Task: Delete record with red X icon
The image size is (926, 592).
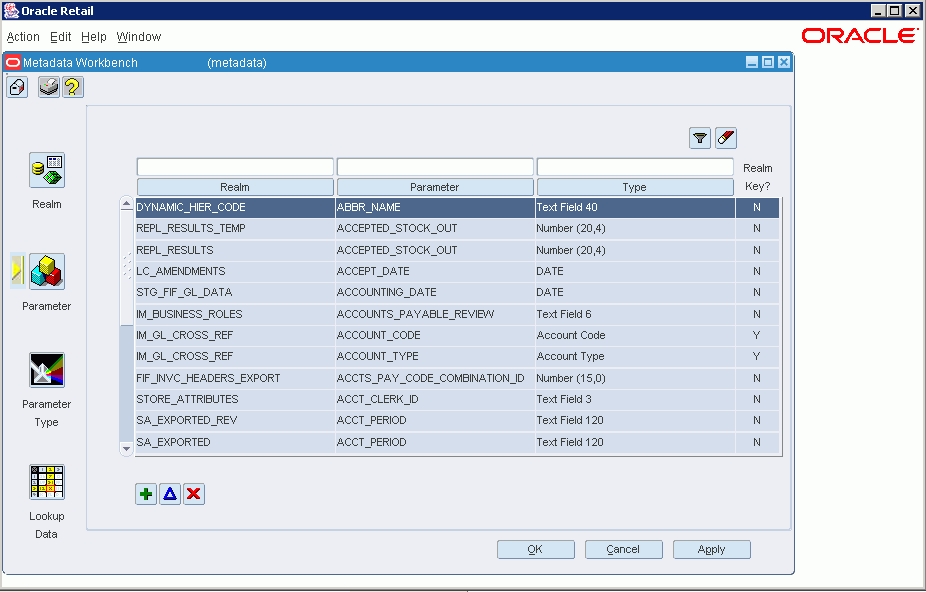Action: (x=194, y=494)
